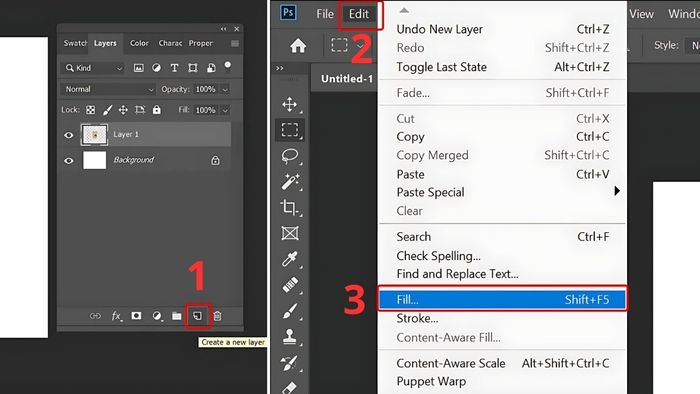Select the Magic Wand tool
Image resolution: width=700 pixels, height=394 pixels.
pyautogui.click(x=290, y=182)
